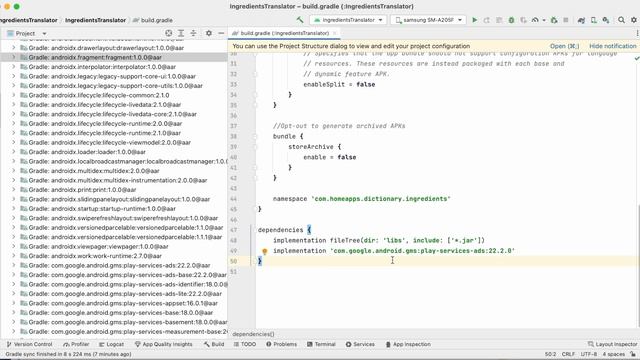
Task: Open the Version Control tool window
Action: [29, 344]
